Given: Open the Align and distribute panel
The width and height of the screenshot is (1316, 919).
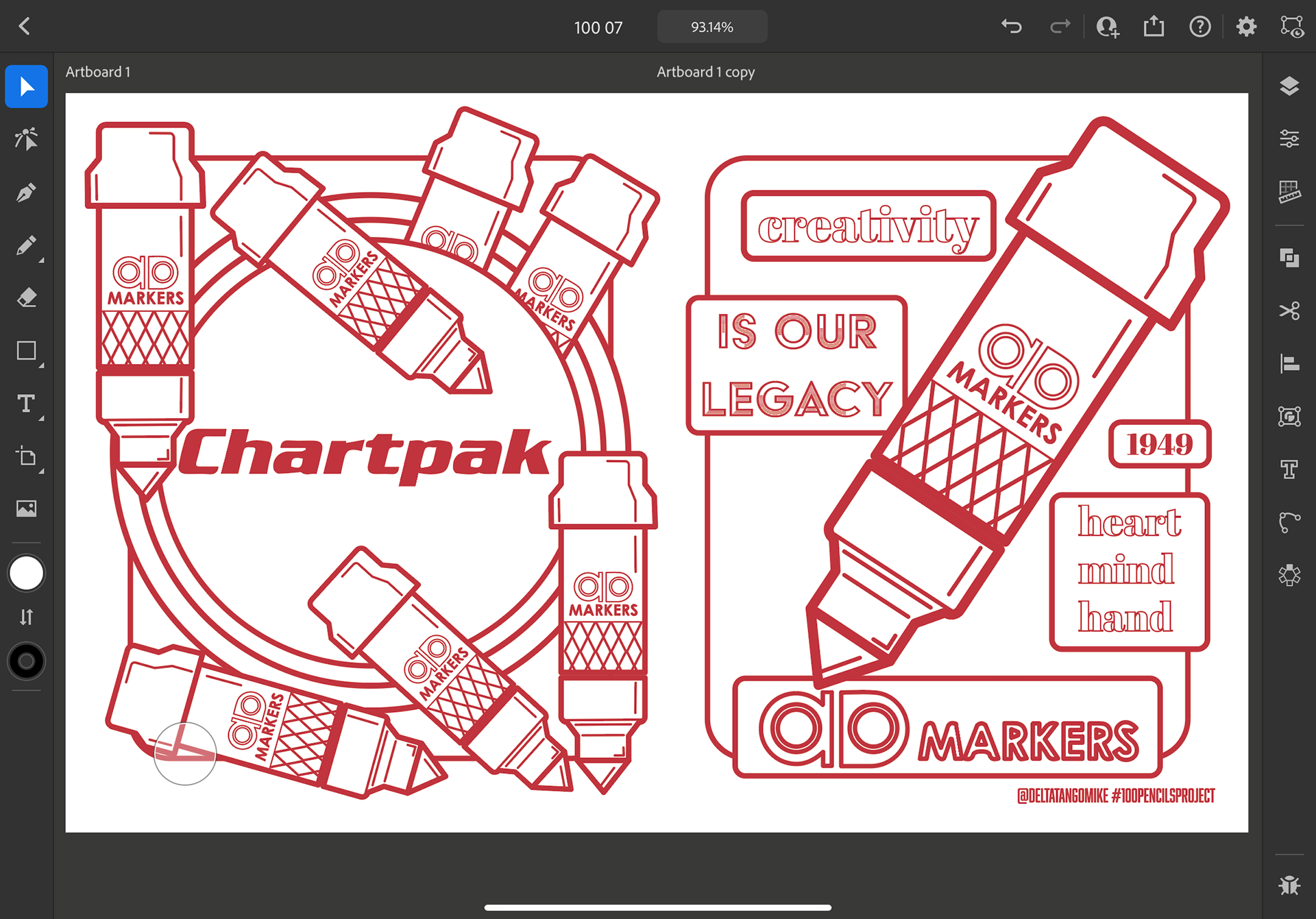Looking at the screenshot, I should tap(1289, 363).
